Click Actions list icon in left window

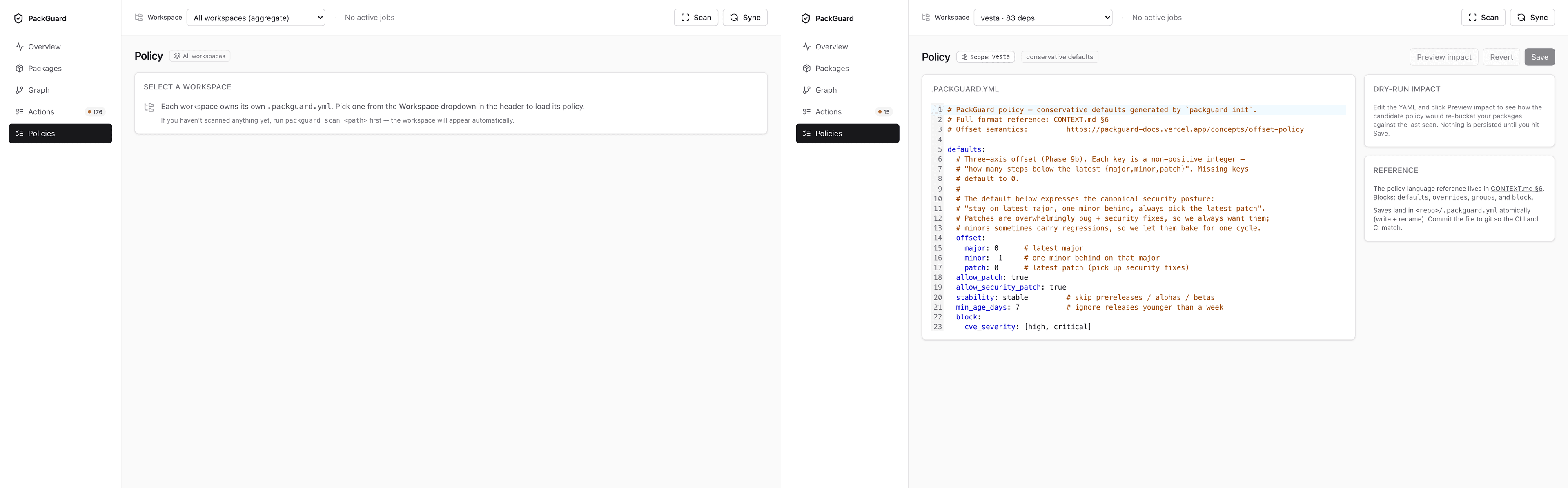click(20, 111)
